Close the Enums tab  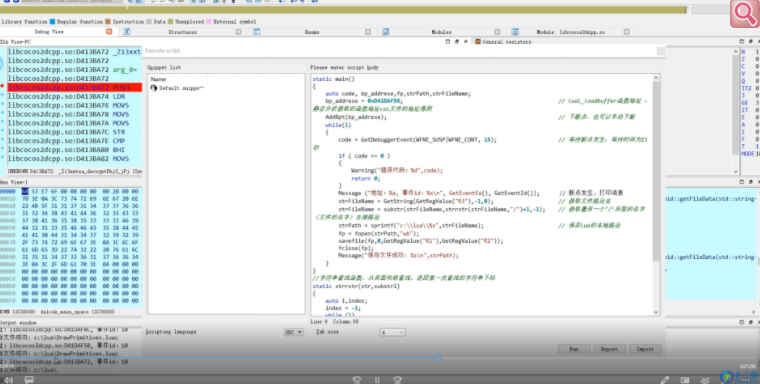pyautogui.click(x=368, y=32)
